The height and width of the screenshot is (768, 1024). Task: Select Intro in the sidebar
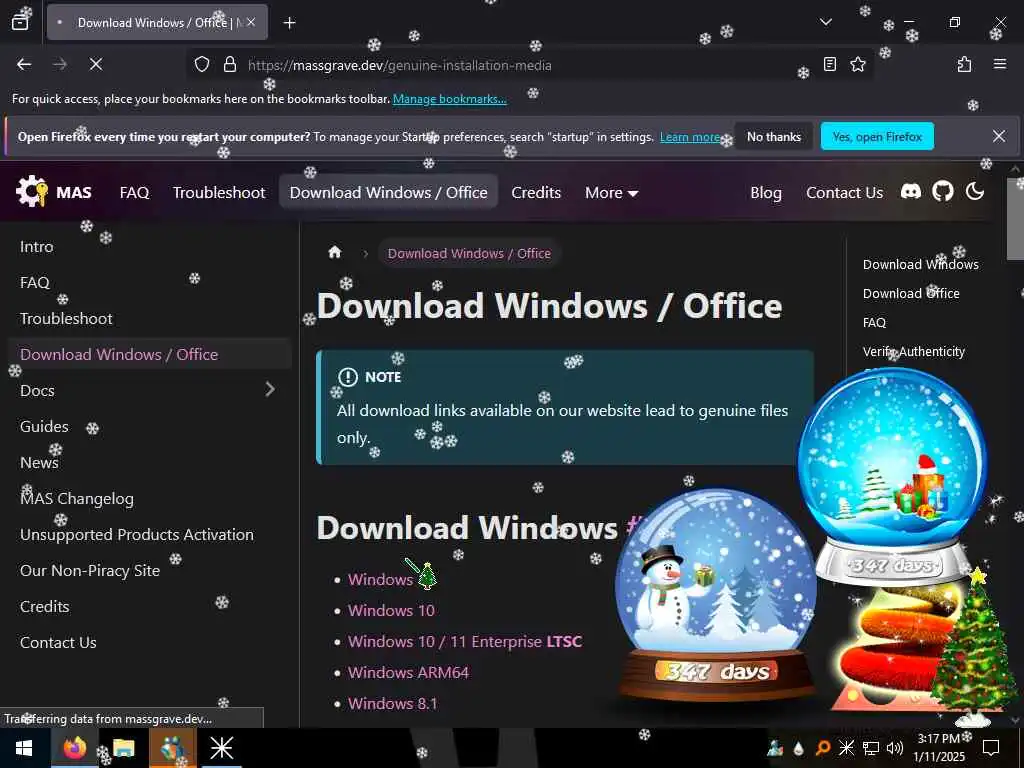pyautogui.click(x=37, y=247)
